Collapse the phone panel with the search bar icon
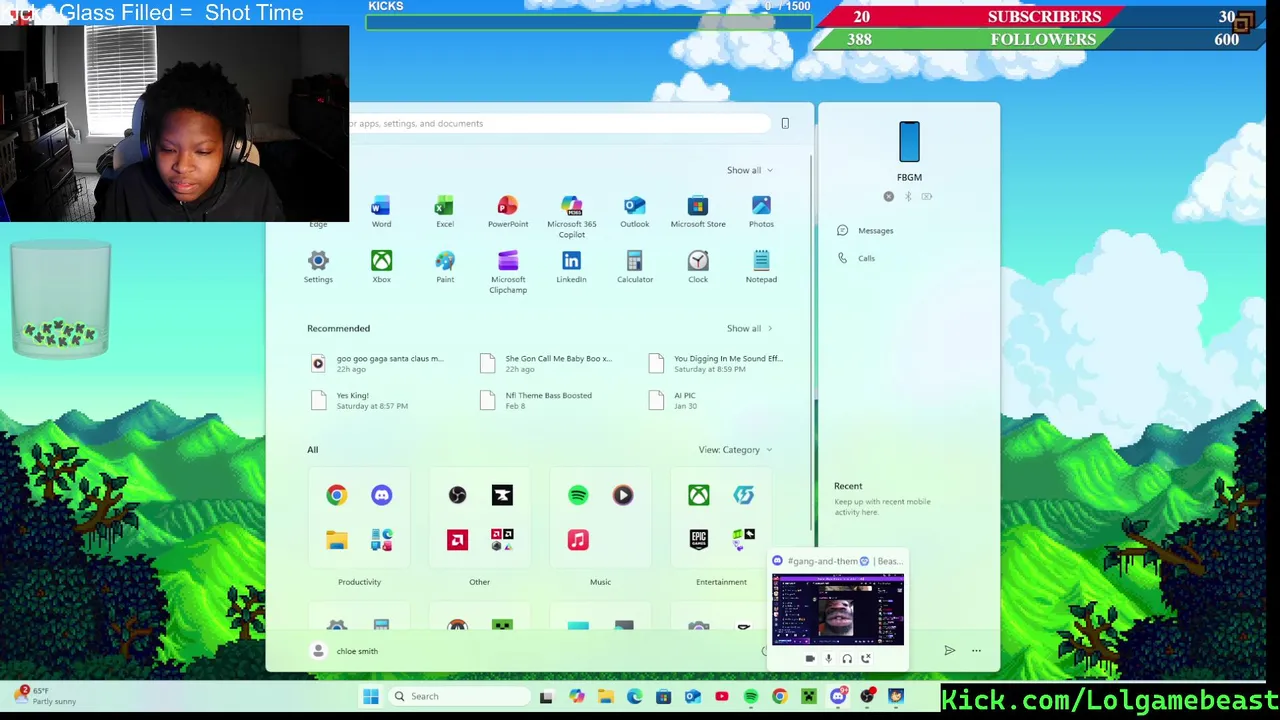1280x720 pixels. [x=785, y=123]
